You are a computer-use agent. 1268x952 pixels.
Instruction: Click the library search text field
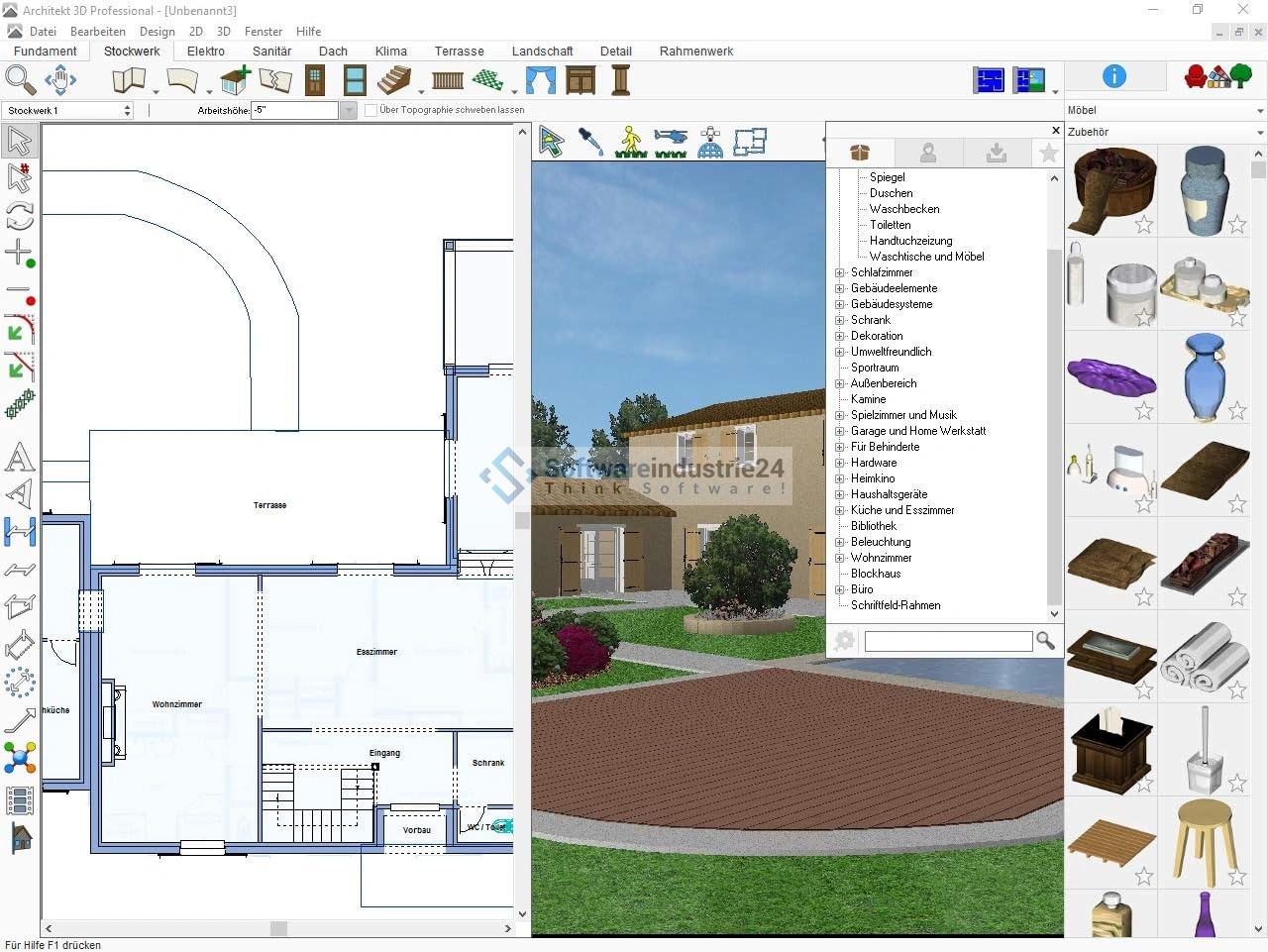pyautogui.click(x=948, y=642)
